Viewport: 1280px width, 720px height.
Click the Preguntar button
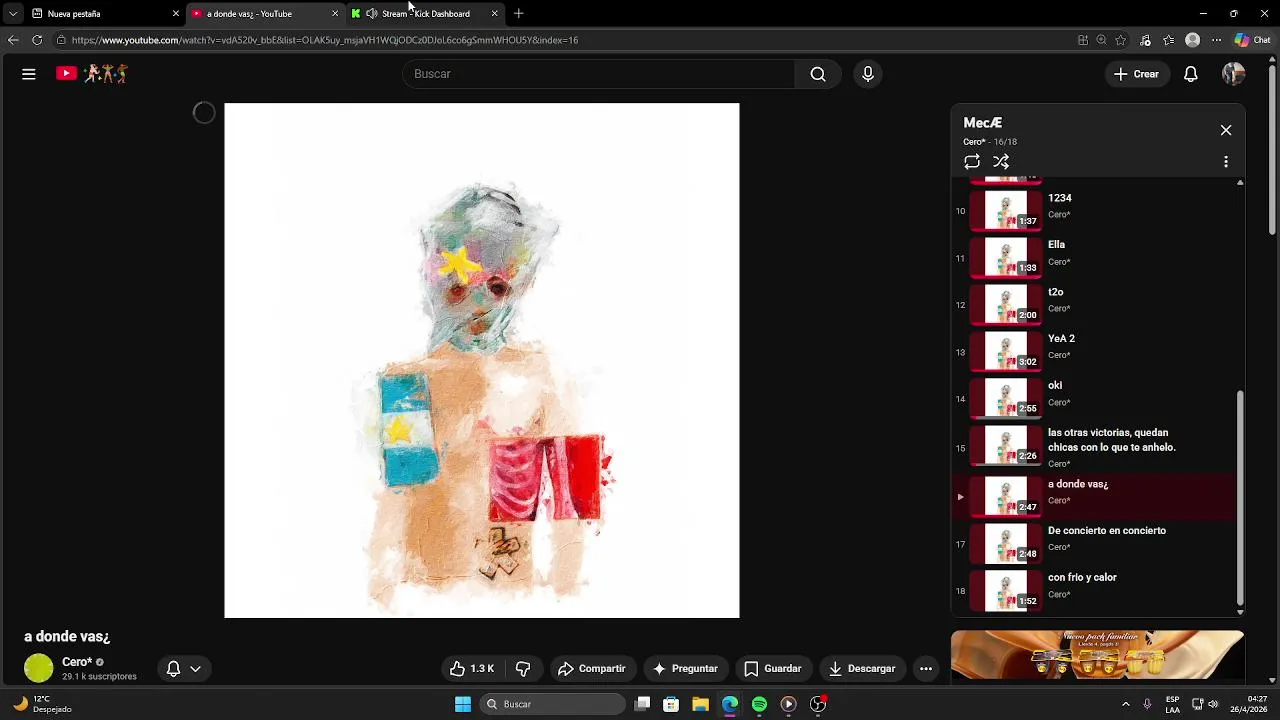coord(685,668)
